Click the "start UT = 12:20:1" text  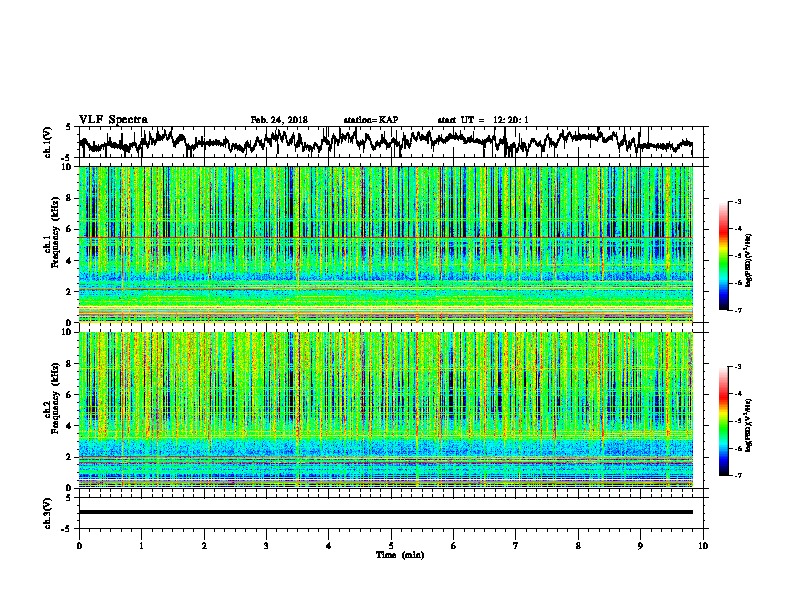coord(483,120)
